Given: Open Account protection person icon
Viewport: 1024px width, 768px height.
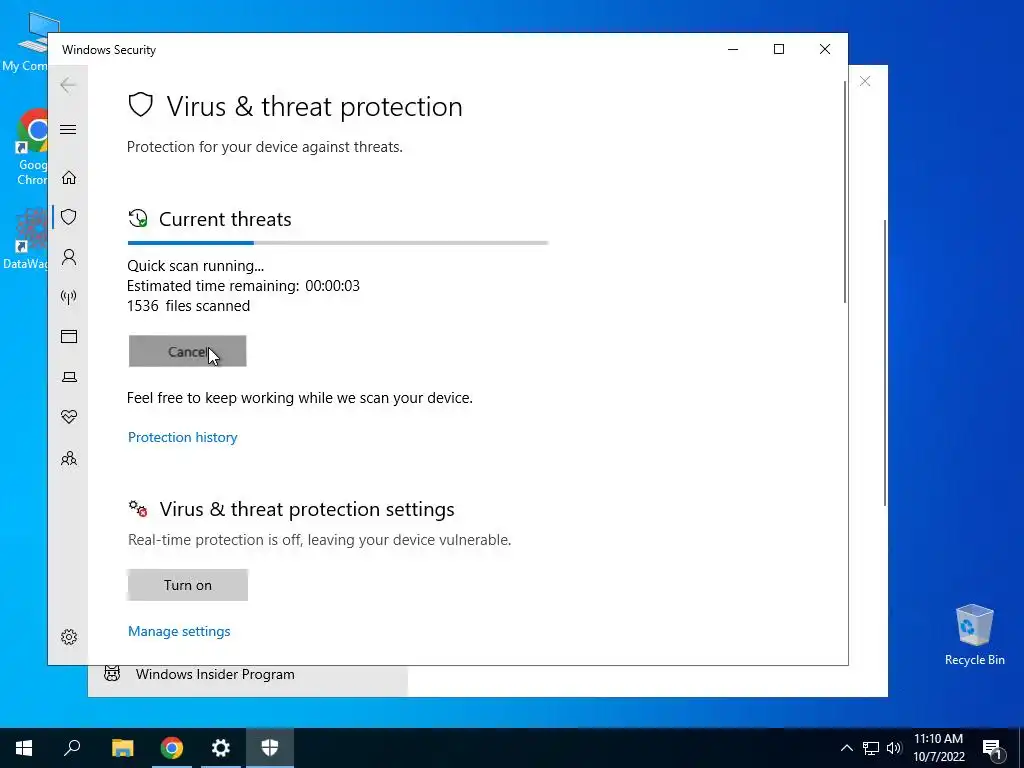Looking at the screenshot, I should 69,257.
